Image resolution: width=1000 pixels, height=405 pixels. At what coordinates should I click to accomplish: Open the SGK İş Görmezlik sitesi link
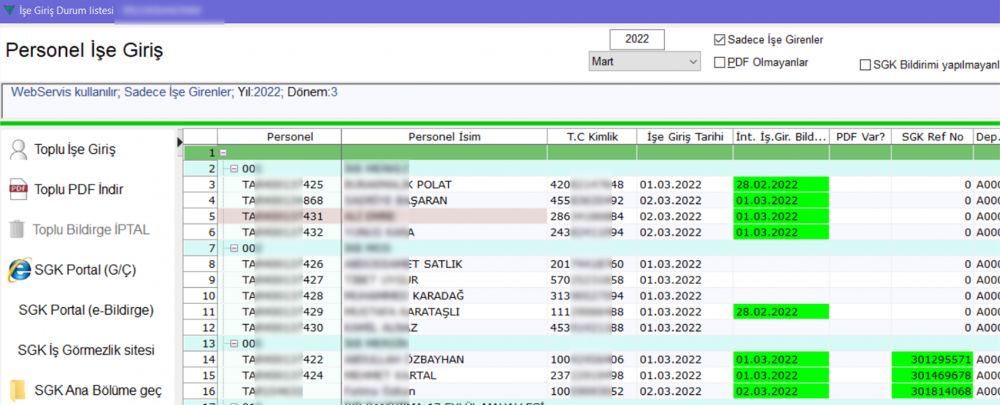88,350
